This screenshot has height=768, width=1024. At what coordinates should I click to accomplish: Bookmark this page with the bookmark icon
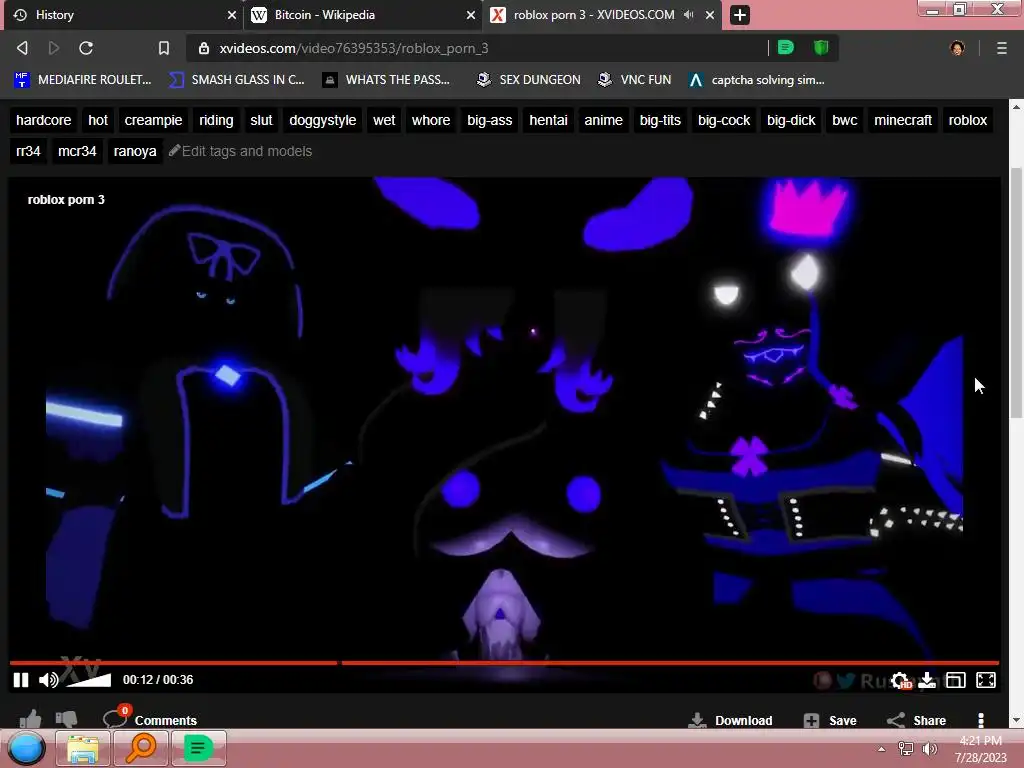[164, 48]
